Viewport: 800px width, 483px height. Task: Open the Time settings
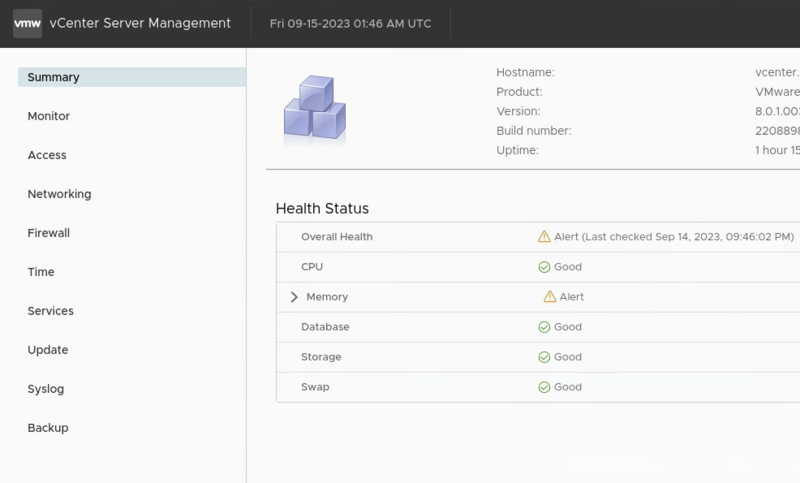pyautogui.click(x=41, y=272)
